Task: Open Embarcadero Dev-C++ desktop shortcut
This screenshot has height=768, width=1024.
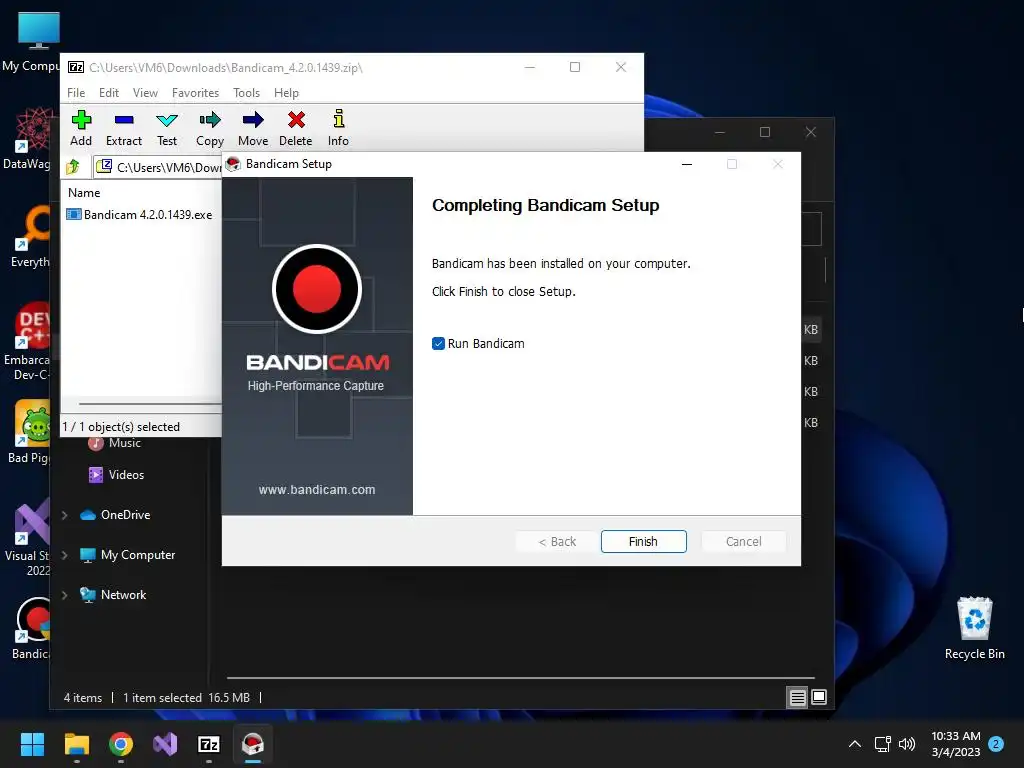Action: pos(29,341)
